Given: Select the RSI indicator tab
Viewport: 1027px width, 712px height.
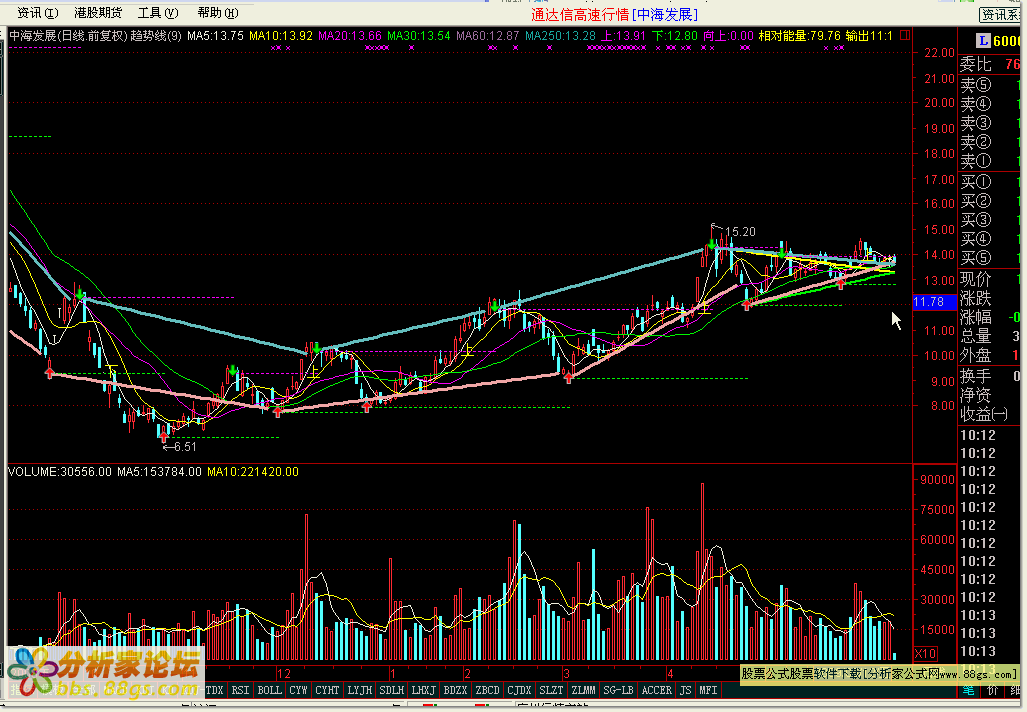Looking at the screenshot, I should coord(240,690).
